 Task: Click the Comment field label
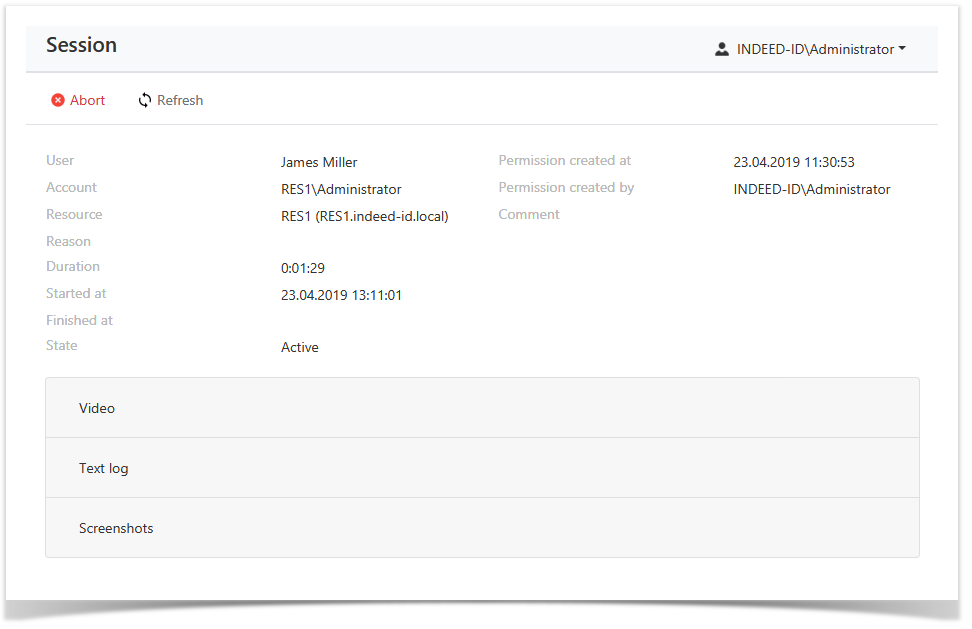coord(529,214)
